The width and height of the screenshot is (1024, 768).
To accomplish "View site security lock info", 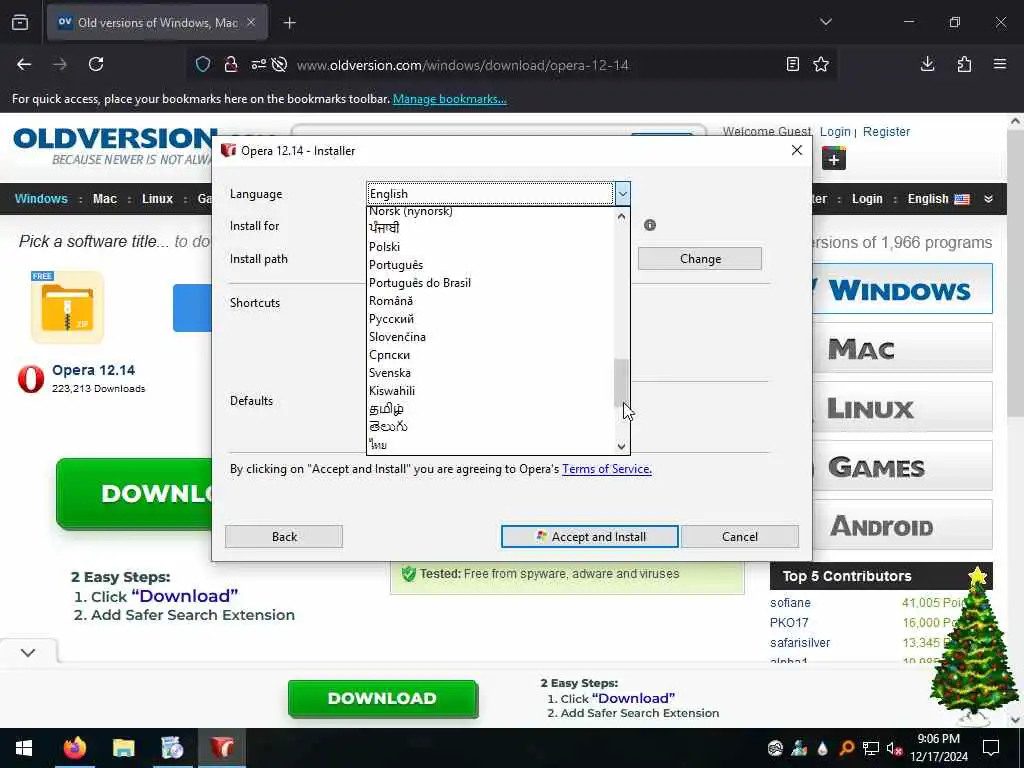I will (231, 65).
